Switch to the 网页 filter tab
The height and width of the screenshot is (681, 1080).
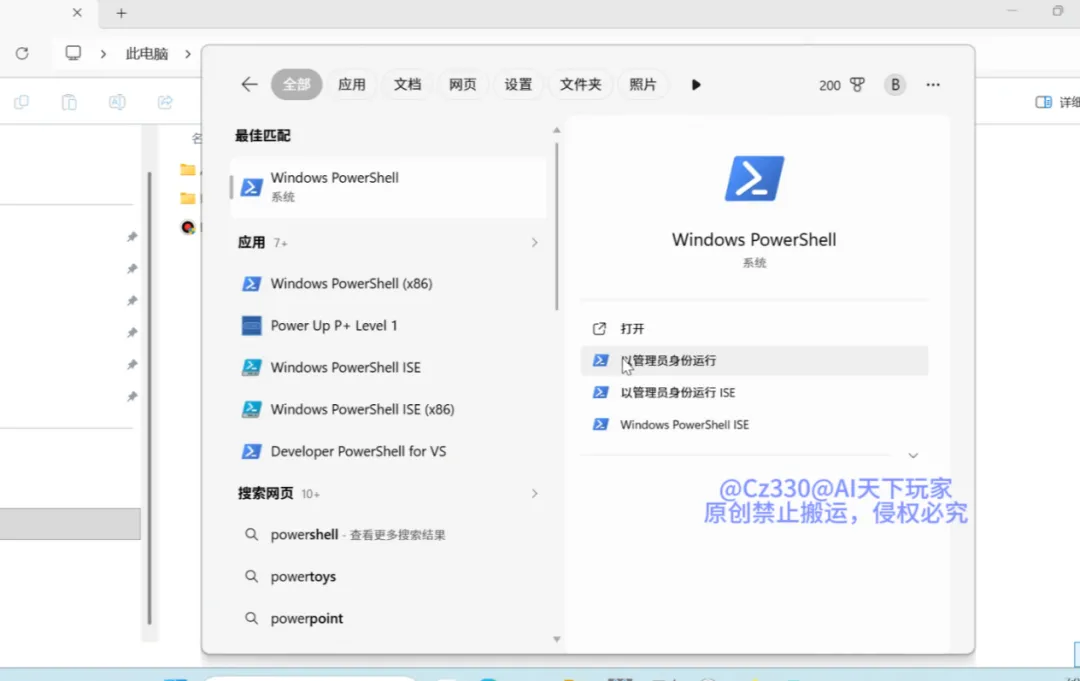point(462,85)
